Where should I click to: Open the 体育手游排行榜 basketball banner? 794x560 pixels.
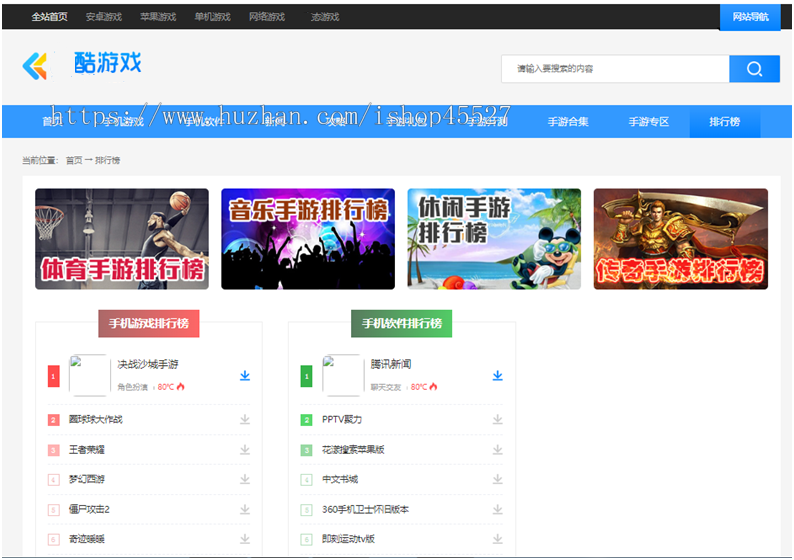(x=122, y=239)
